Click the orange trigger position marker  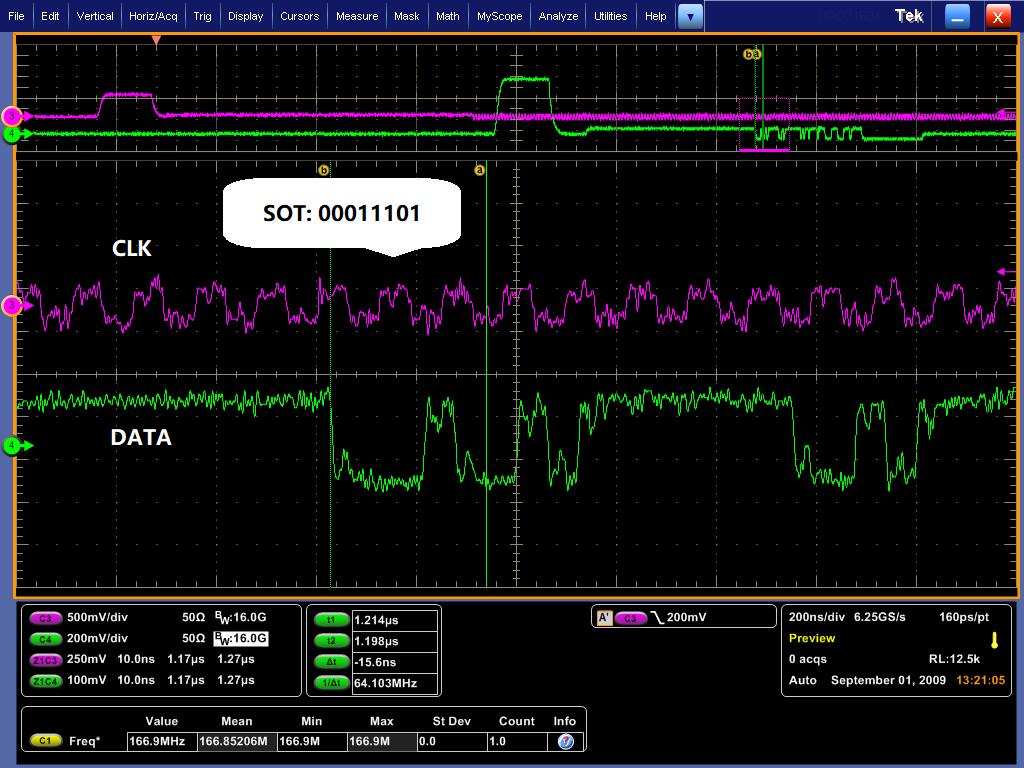(x=156, y=40)
